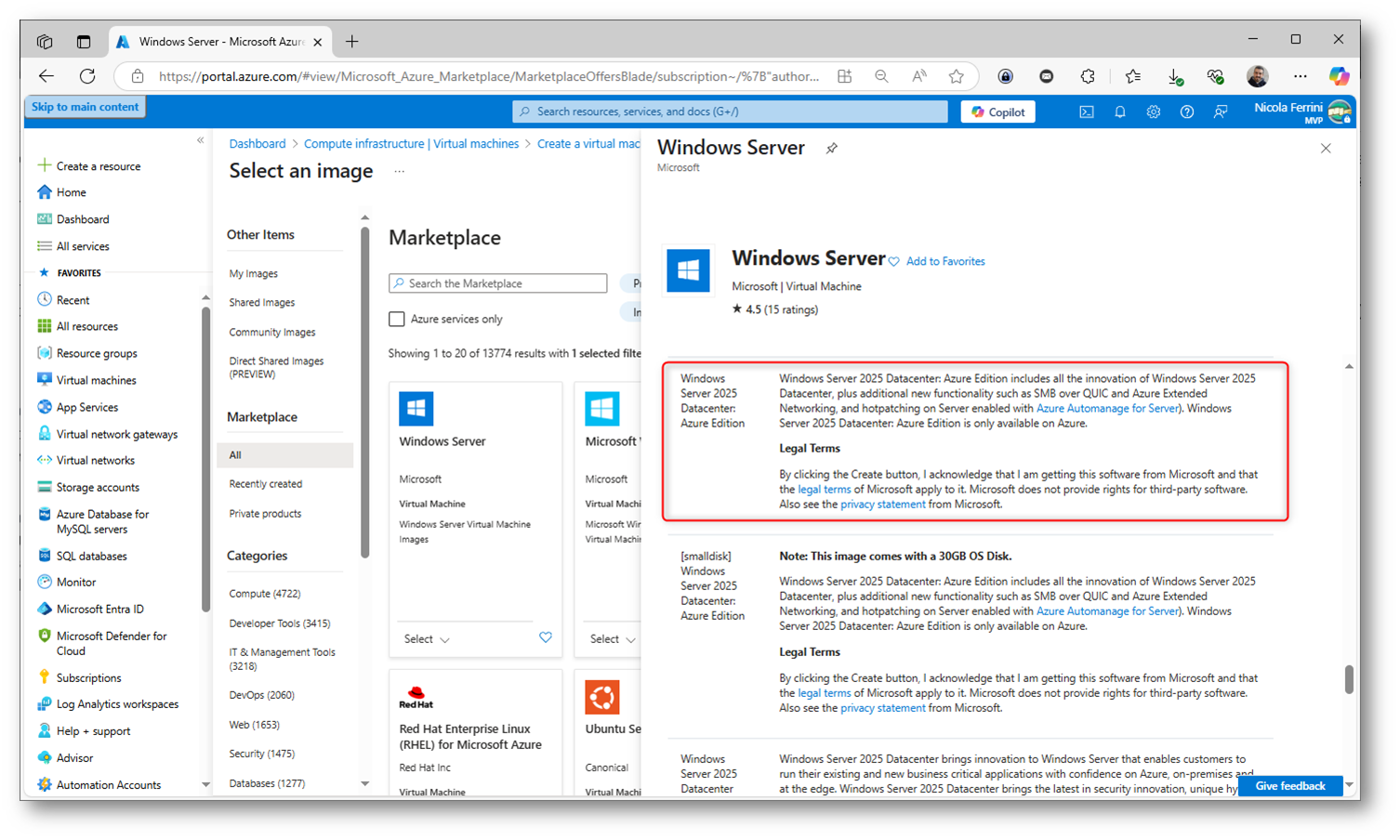Viewport: 1400px width, 840px height.
Task: Open the Nicola Ferrini account menu
Action: click(1302, 112)
